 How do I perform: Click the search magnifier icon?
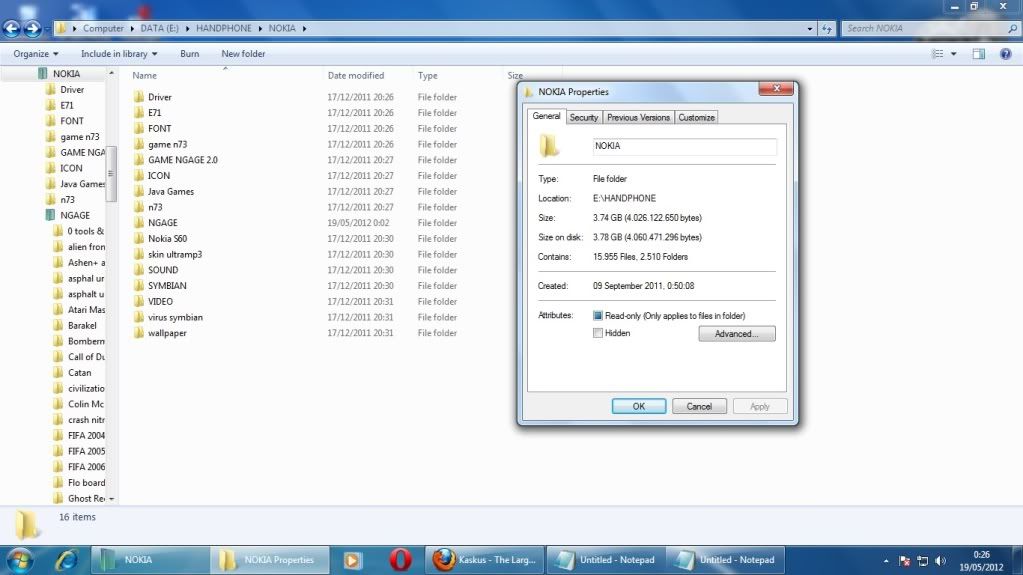point(1012,29)
